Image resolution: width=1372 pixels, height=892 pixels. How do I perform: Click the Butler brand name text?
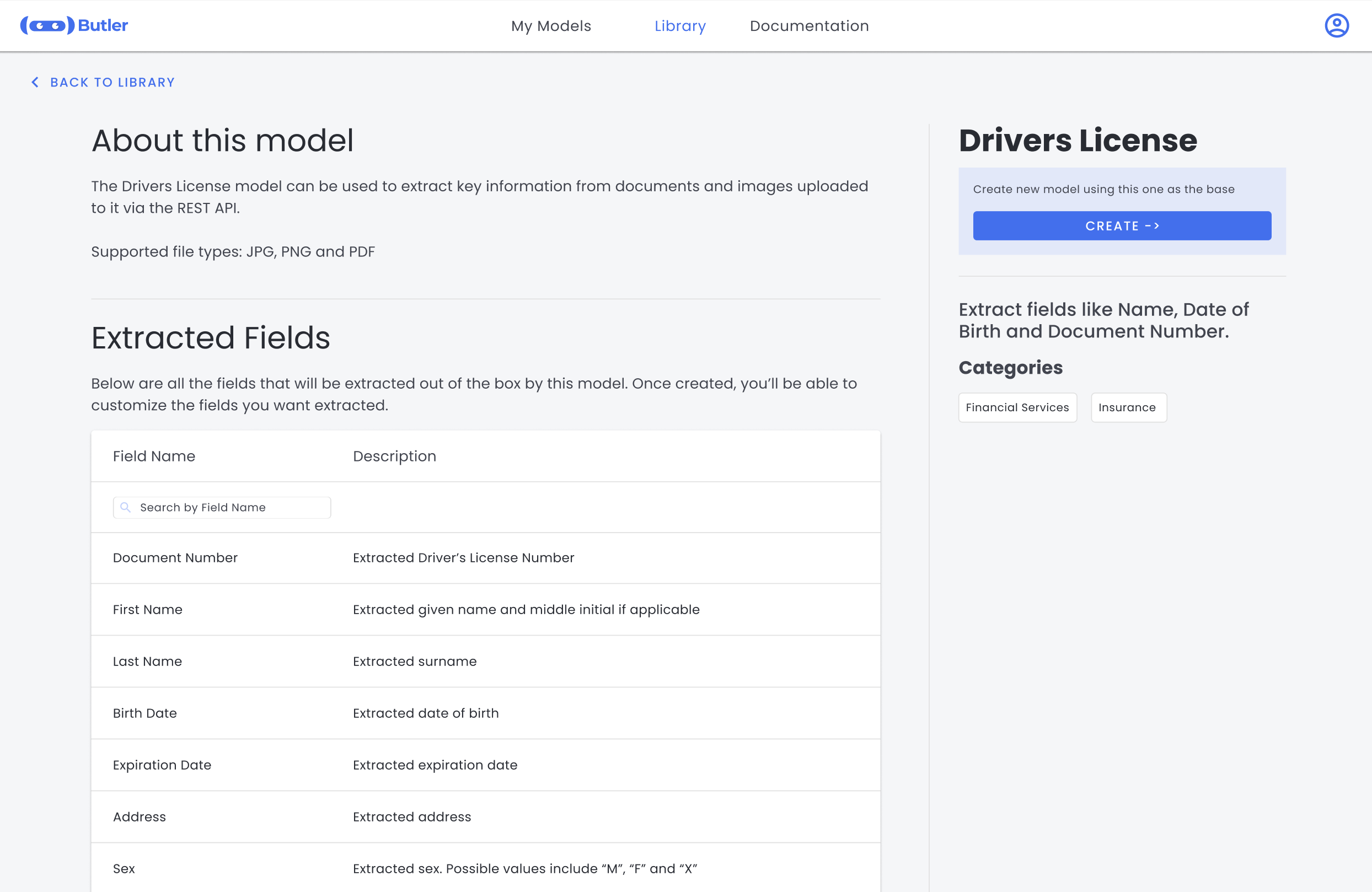coord(103,25)
